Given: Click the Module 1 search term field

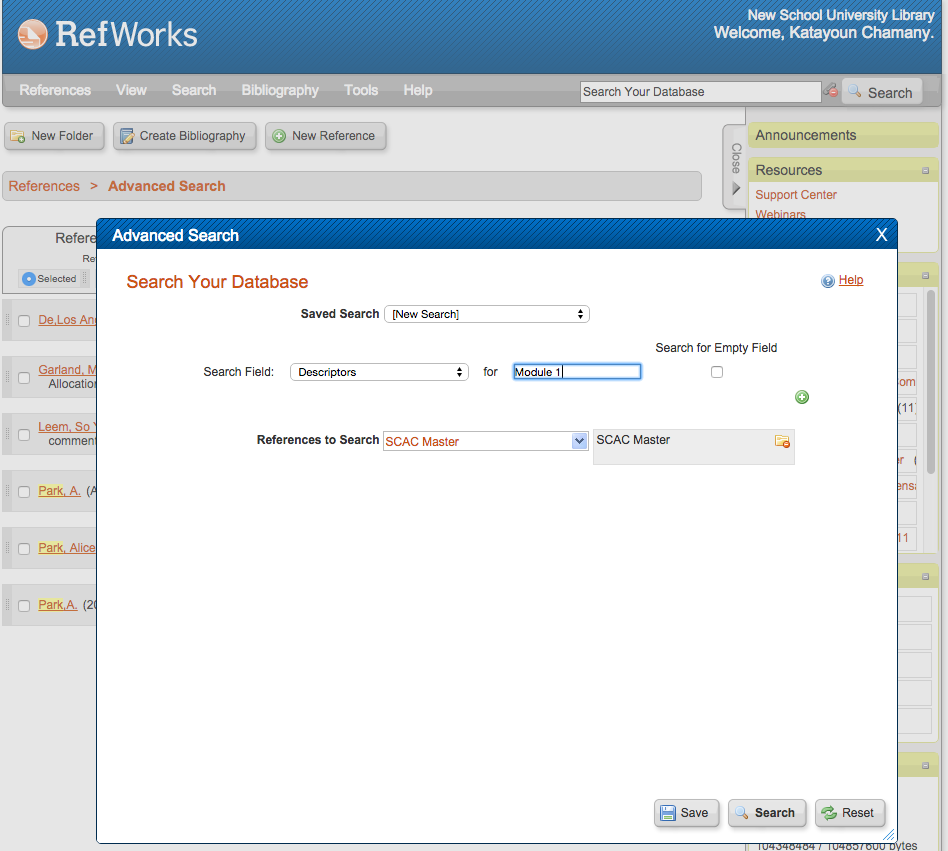Looking at the screenshot, I should click(x=577, y=372).
